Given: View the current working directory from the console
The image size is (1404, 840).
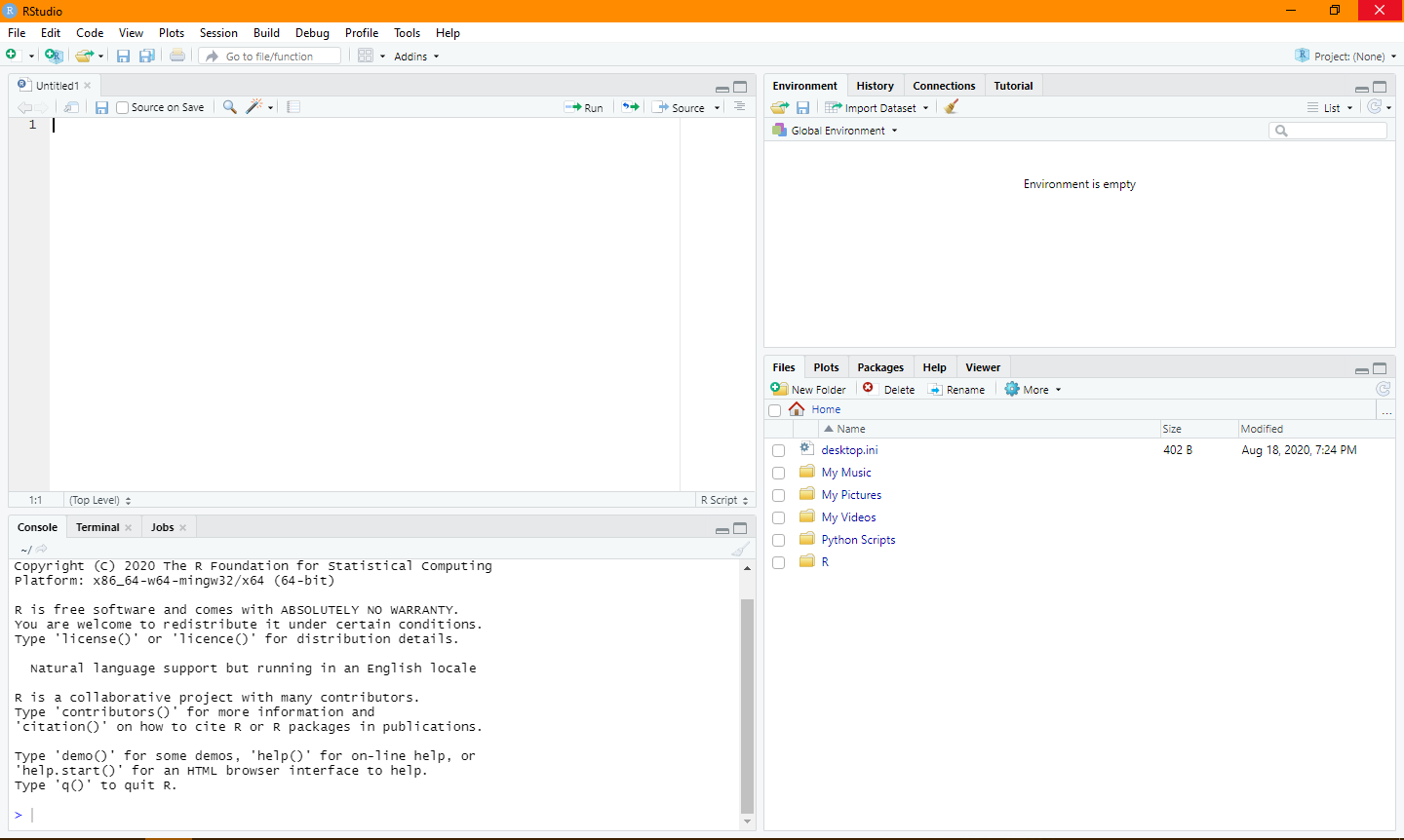Looking at the screenshot, I should point(41,549).
